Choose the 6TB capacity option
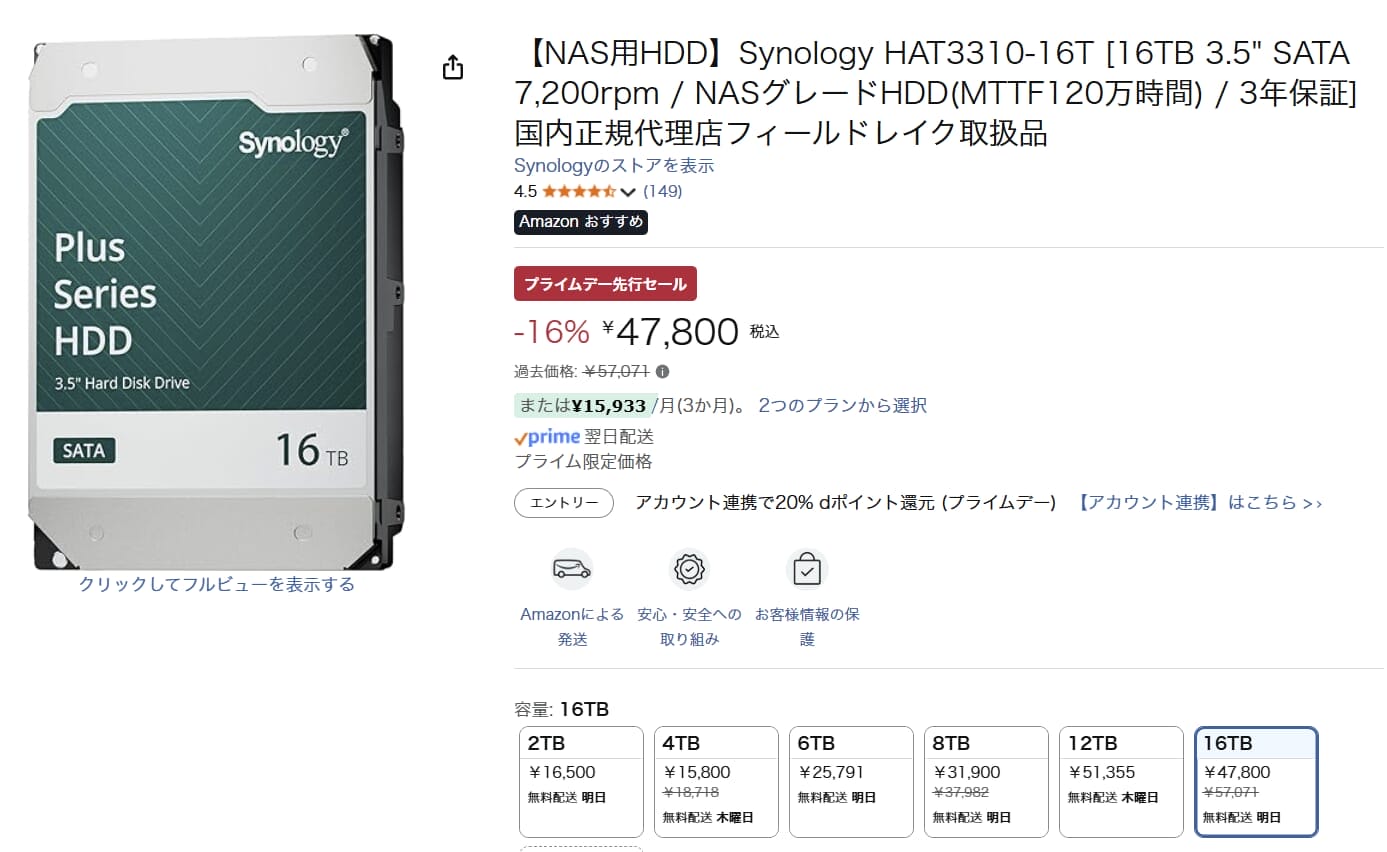This screenshot has width=1387, height=852. click(851, 782)
